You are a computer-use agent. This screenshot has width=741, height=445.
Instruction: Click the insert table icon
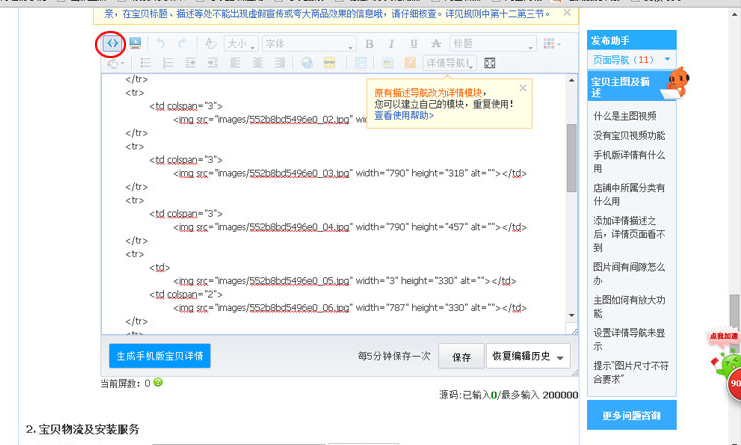point(361,63)
